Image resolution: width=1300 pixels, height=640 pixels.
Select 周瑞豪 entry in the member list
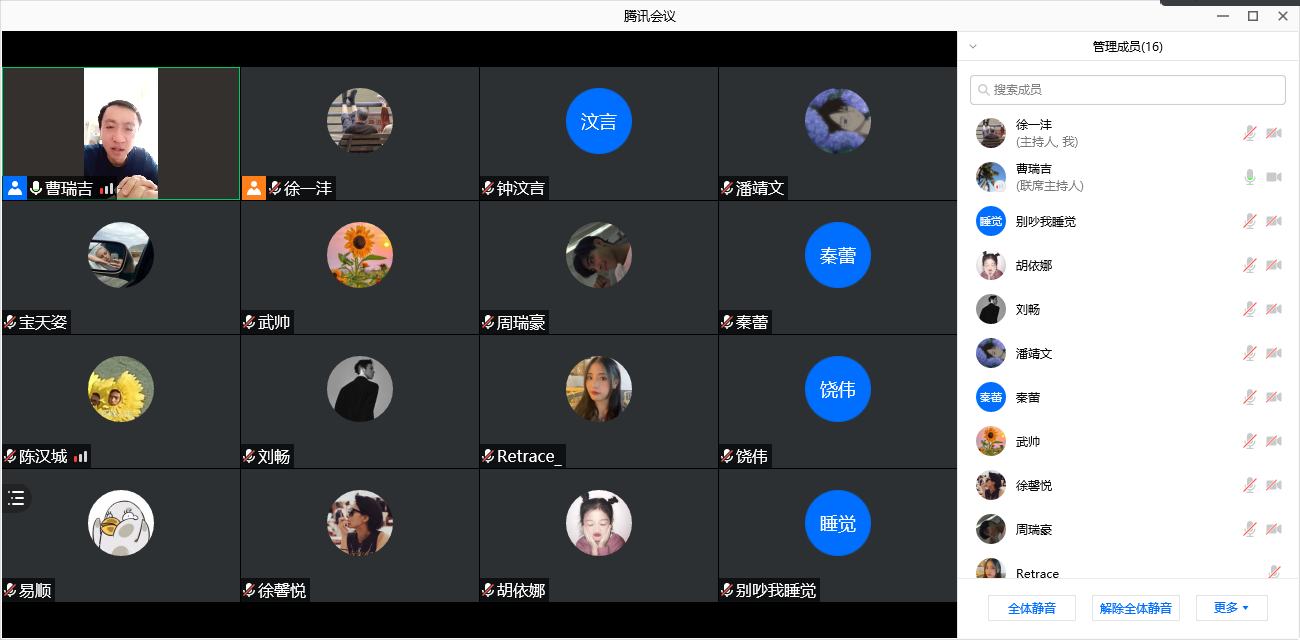[x=1128, y=529]
